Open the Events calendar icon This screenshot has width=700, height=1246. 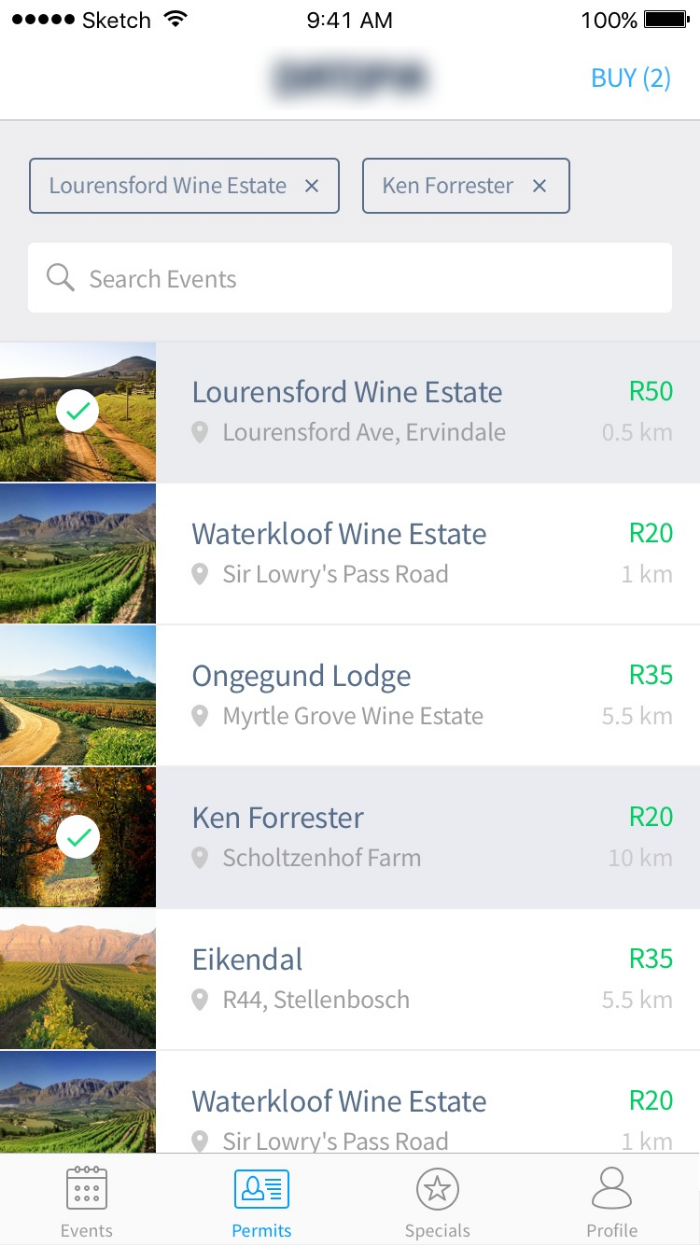pos(87,1188)
